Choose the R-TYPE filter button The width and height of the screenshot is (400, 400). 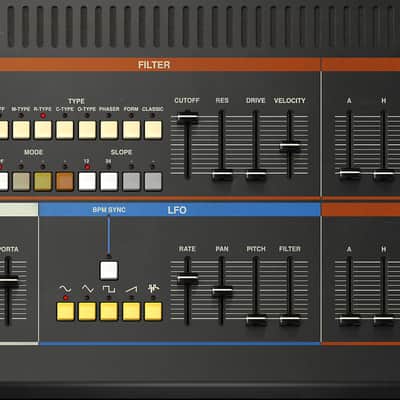coord(43,130)
